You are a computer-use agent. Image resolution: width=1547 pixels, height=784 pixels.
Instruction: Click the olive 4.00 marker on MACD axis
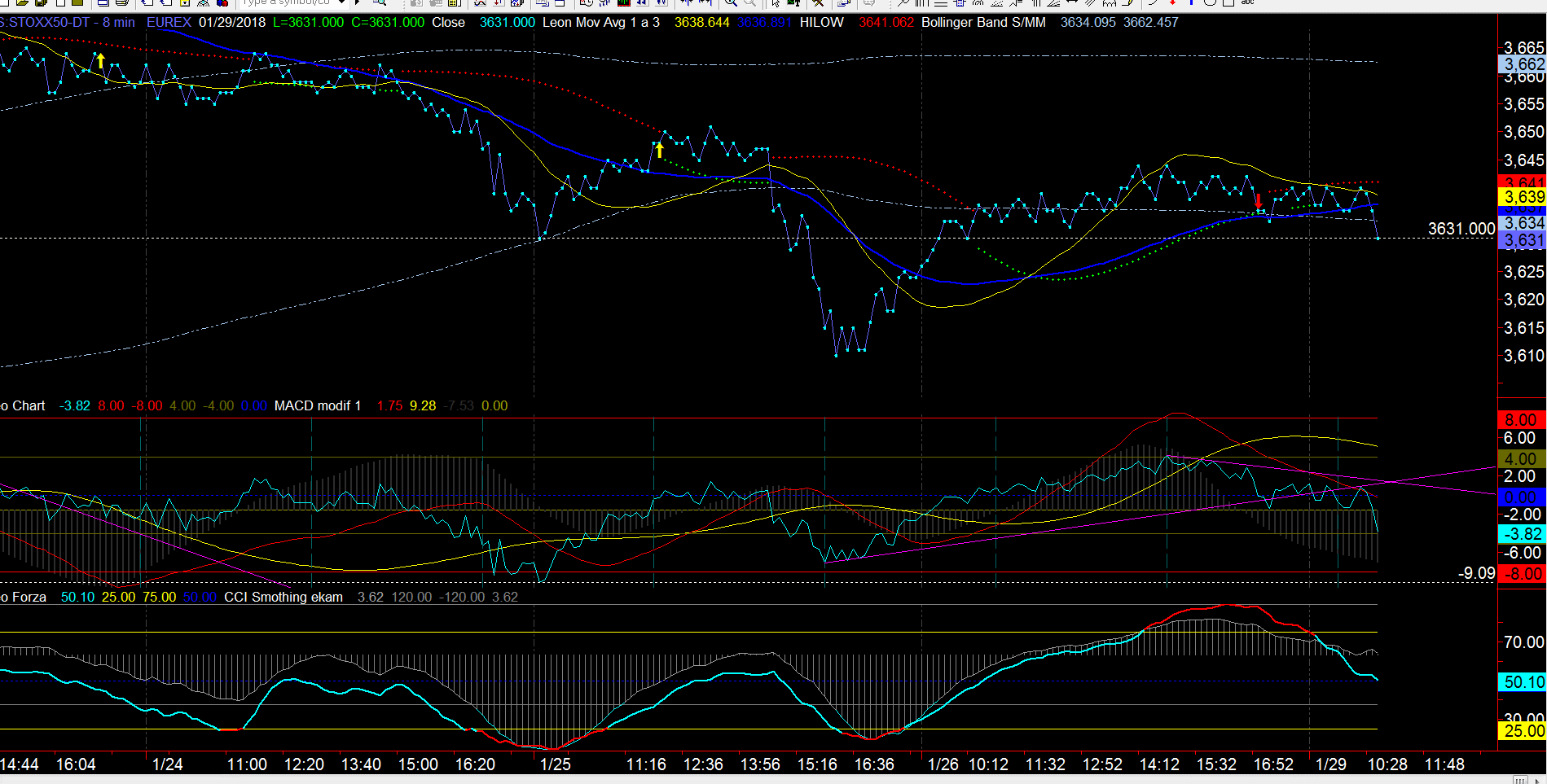[1521, 459]
